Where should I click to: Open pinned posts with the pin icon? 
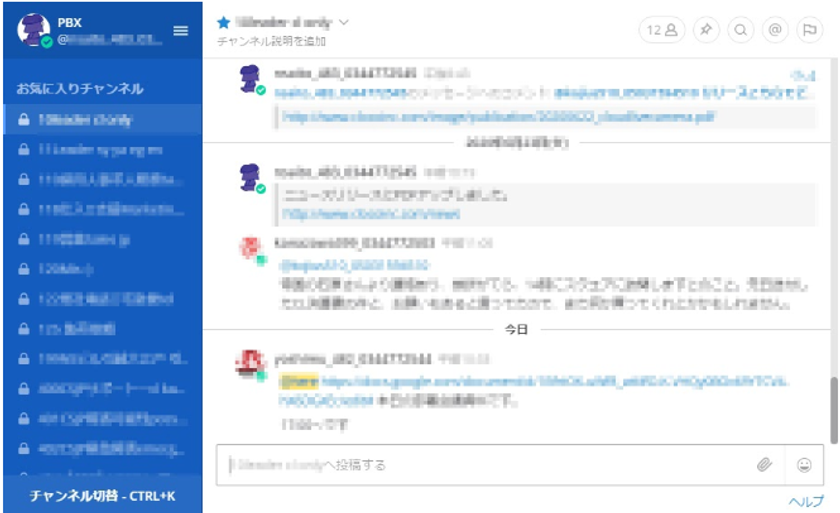click(706, 30)
